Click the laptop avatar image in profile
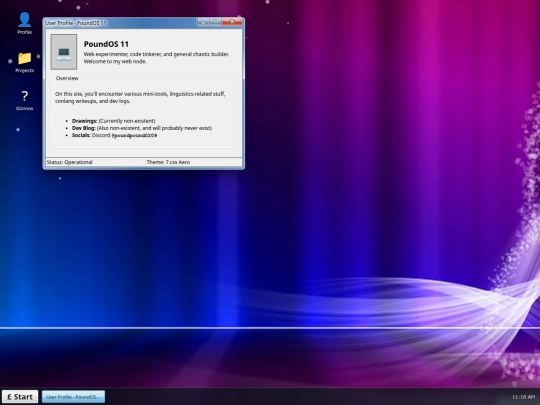Image resolution: width=540 pixels, height=405 pixels. 64,52
